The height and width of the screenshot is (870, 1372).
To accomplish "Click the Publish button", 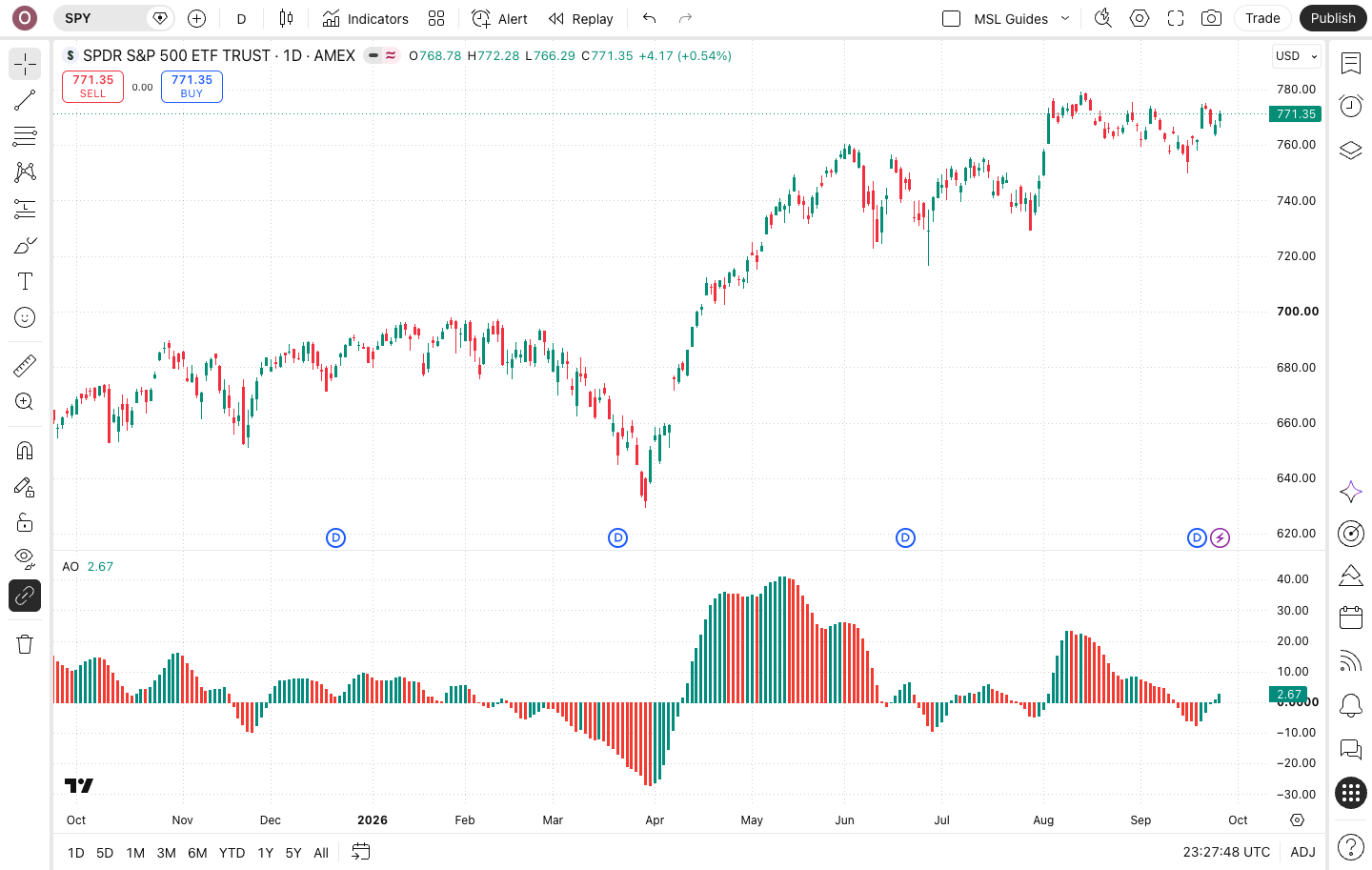I will 1332,18.
